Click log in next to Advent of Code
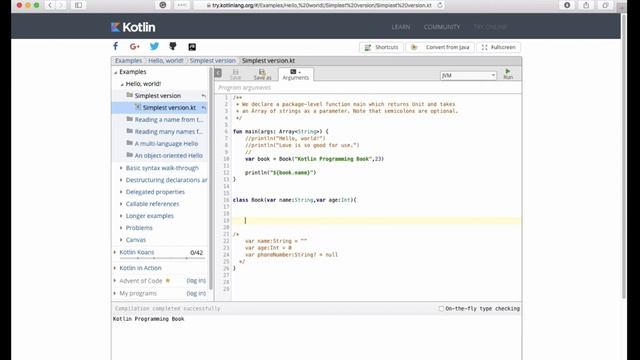 click(x=196, y=280)
